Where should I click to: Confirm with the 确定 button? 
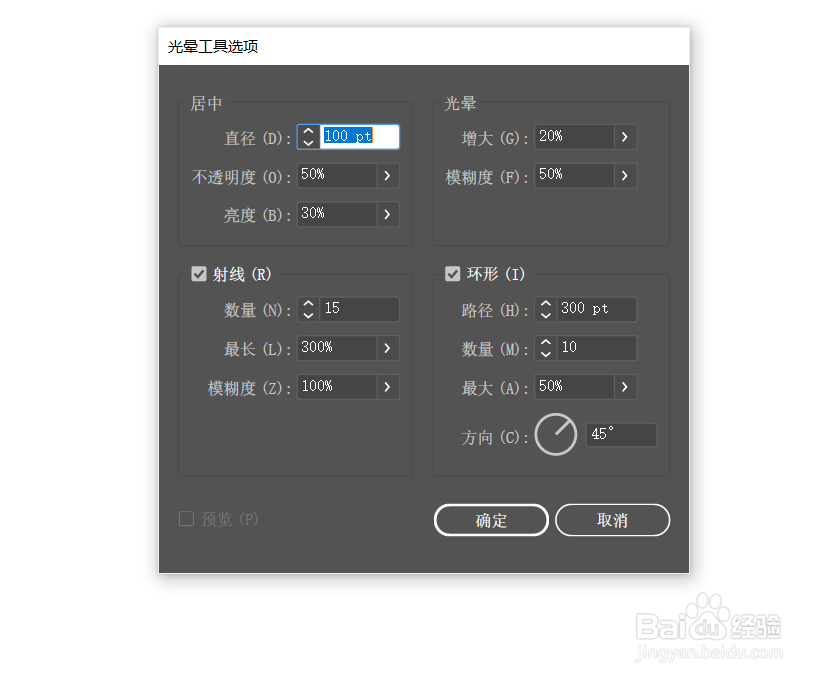[491, 520]
